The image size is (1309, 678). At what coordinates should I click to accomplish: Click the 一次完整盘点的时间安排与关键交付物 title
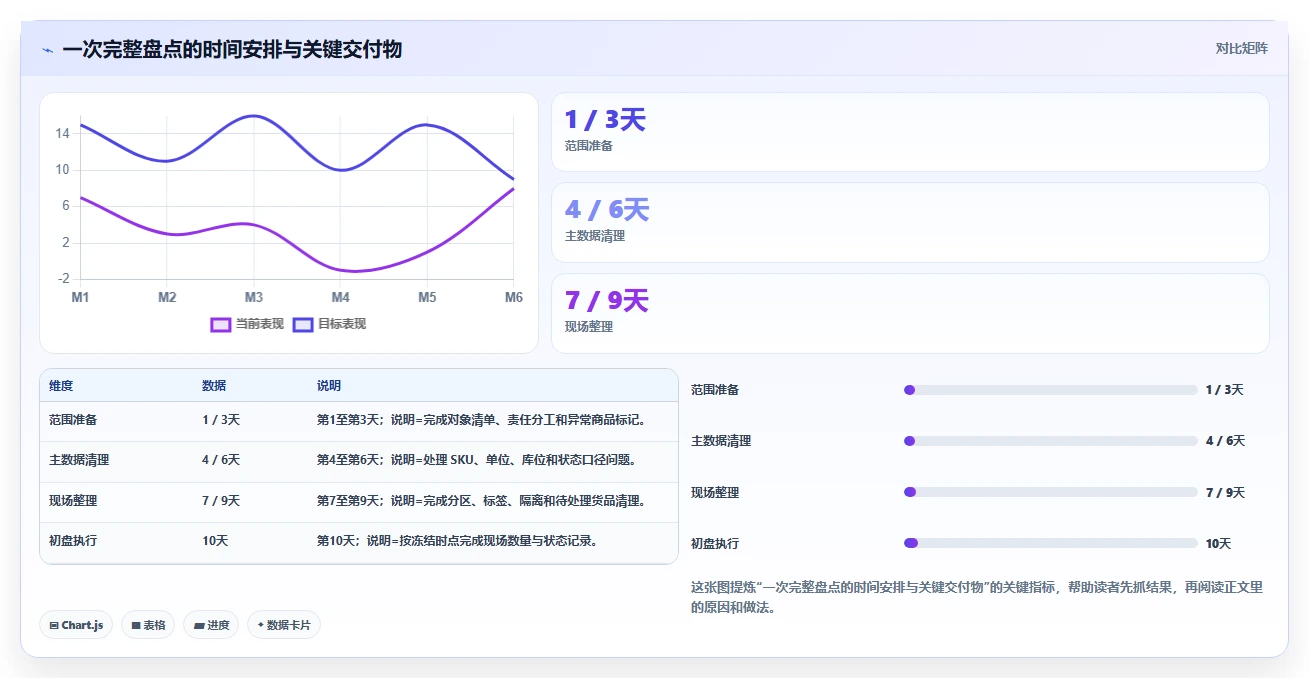[x=232, y=49]
